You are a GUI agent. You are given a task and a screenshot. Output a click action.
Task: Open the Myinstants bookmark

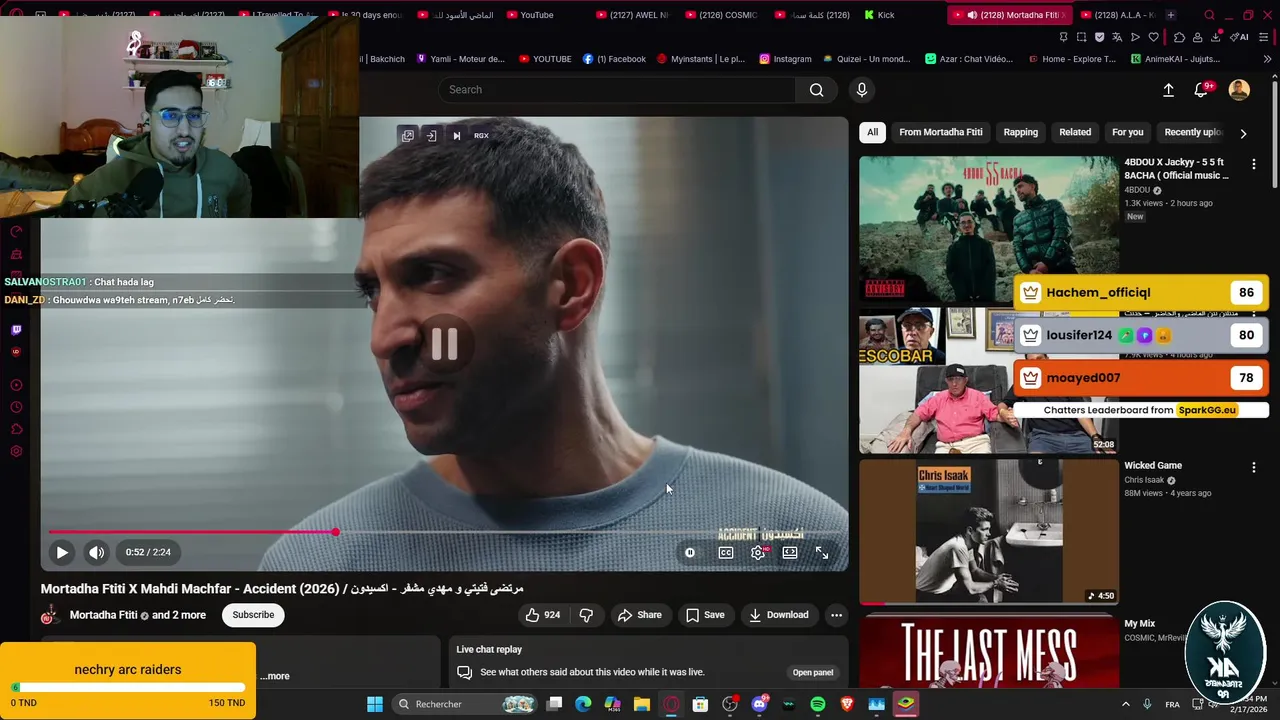click(701, 59)
